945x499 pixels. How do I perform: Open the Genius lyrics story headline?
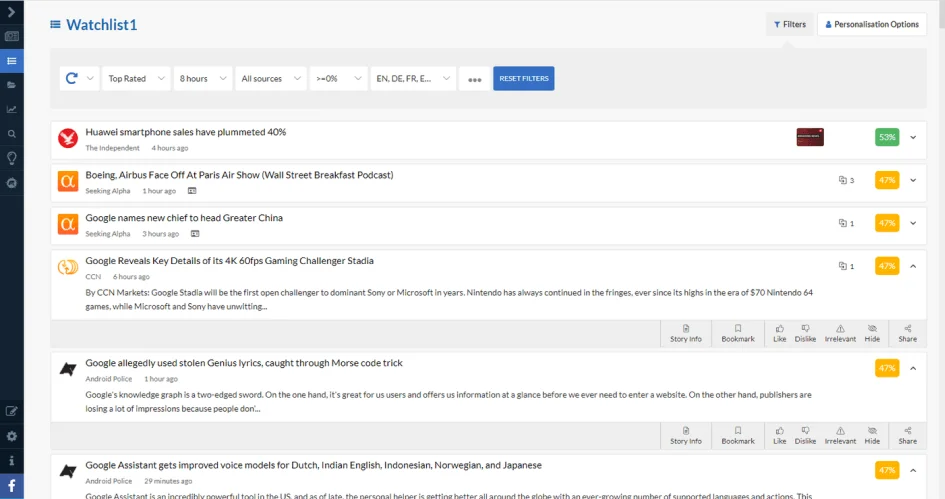[x=244, y=363]
